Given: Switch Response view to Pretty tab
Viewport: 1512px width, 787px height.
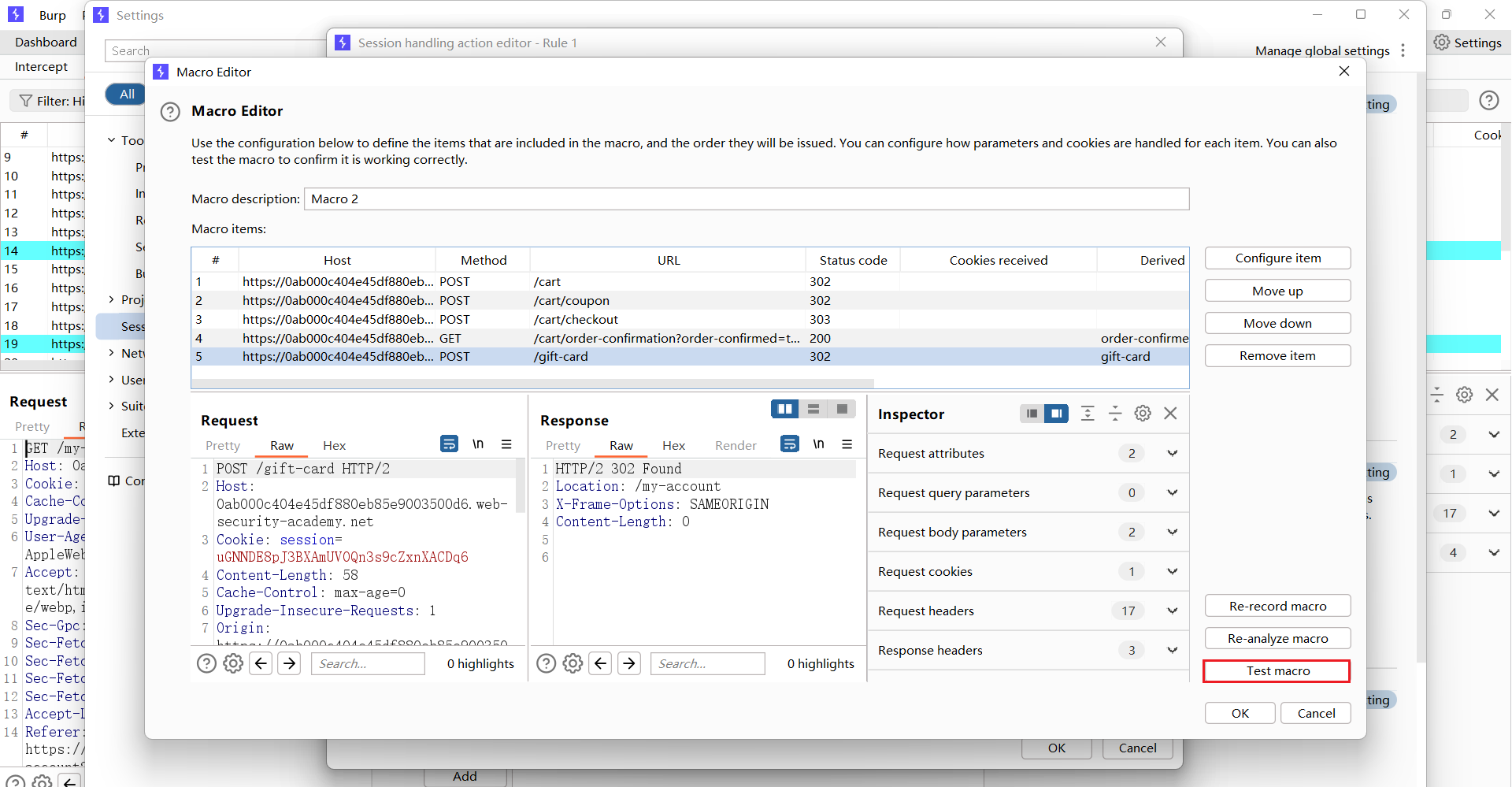Looking at the screenshot, I should 563,446.
